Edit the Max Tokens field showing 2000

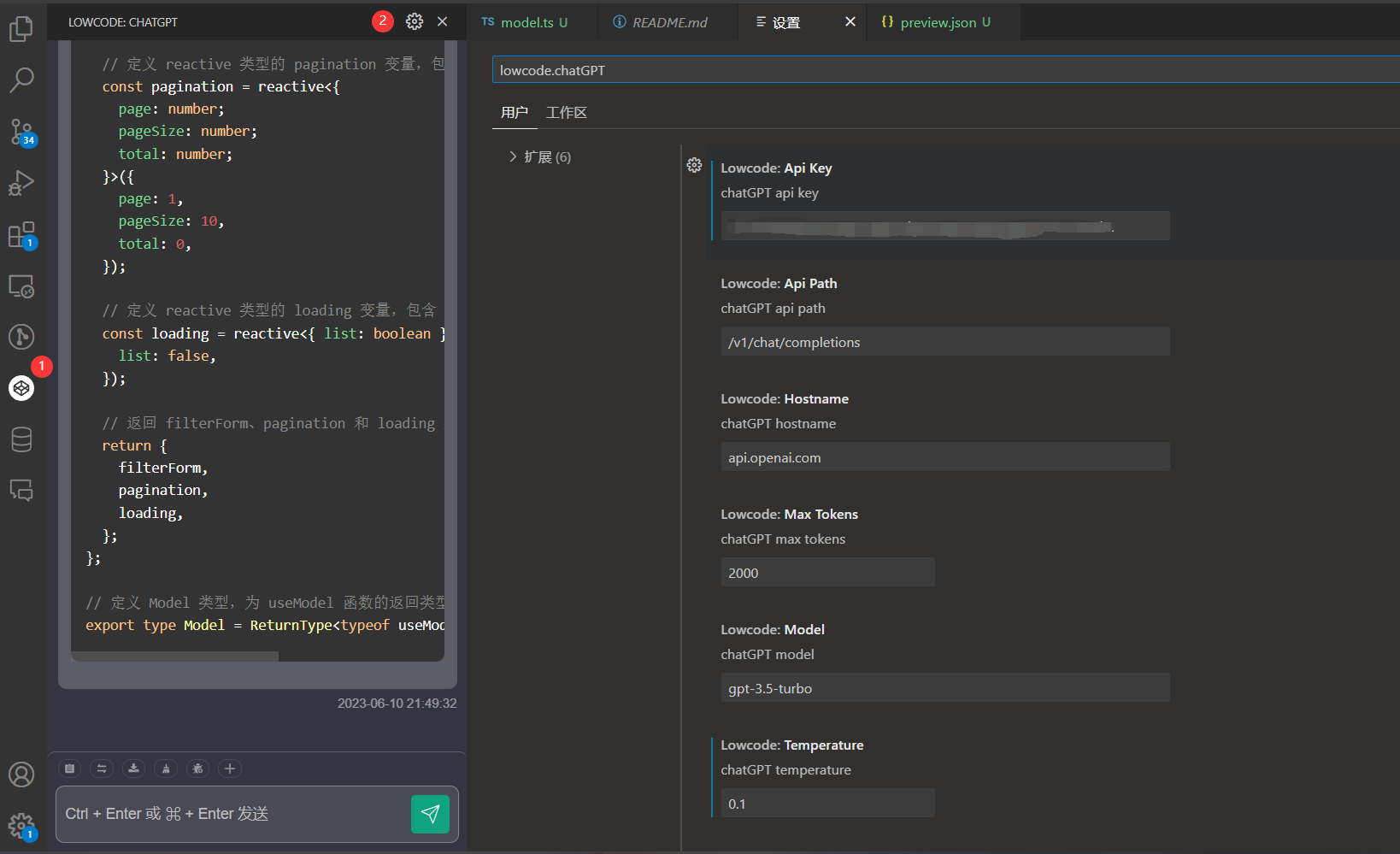click(828, 572)
